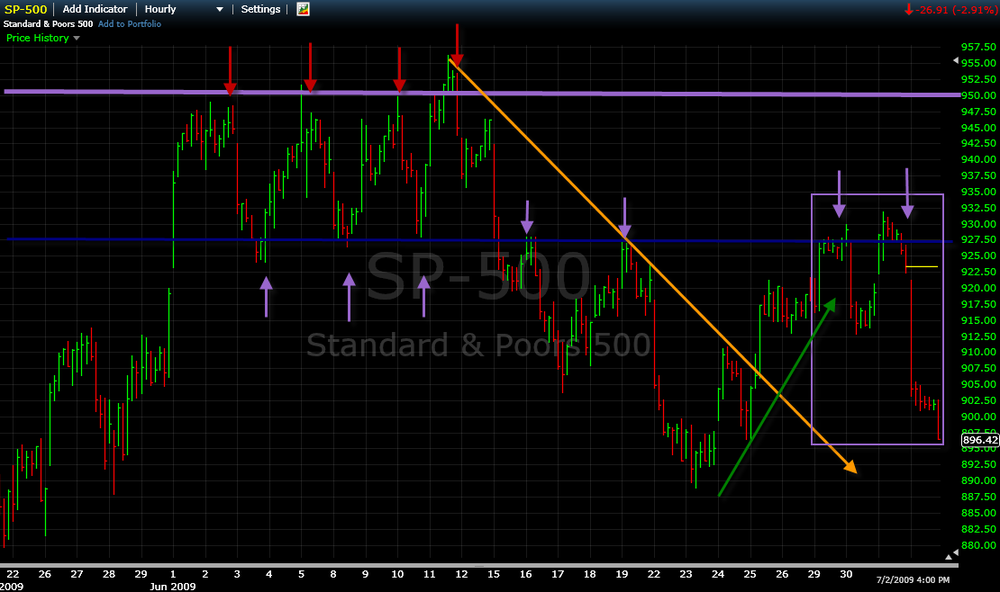Click the date label 3 on the time axis

coord(237,574)
